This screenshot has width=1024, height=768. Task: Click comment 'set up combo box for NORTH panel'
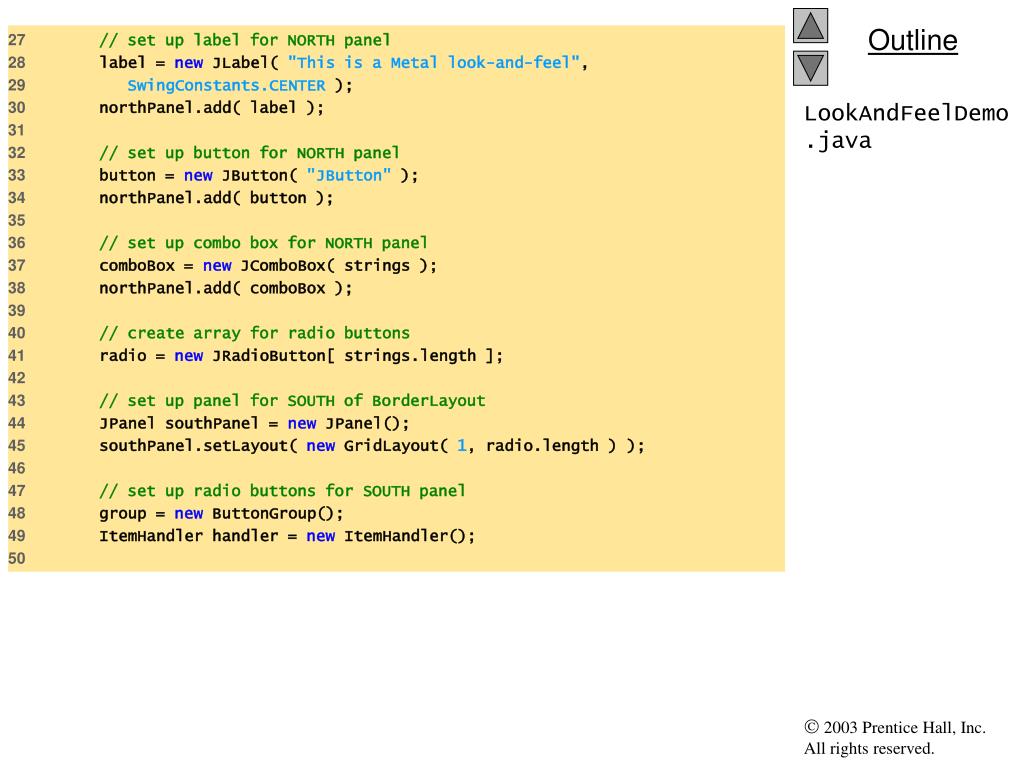tap(264, 243)
